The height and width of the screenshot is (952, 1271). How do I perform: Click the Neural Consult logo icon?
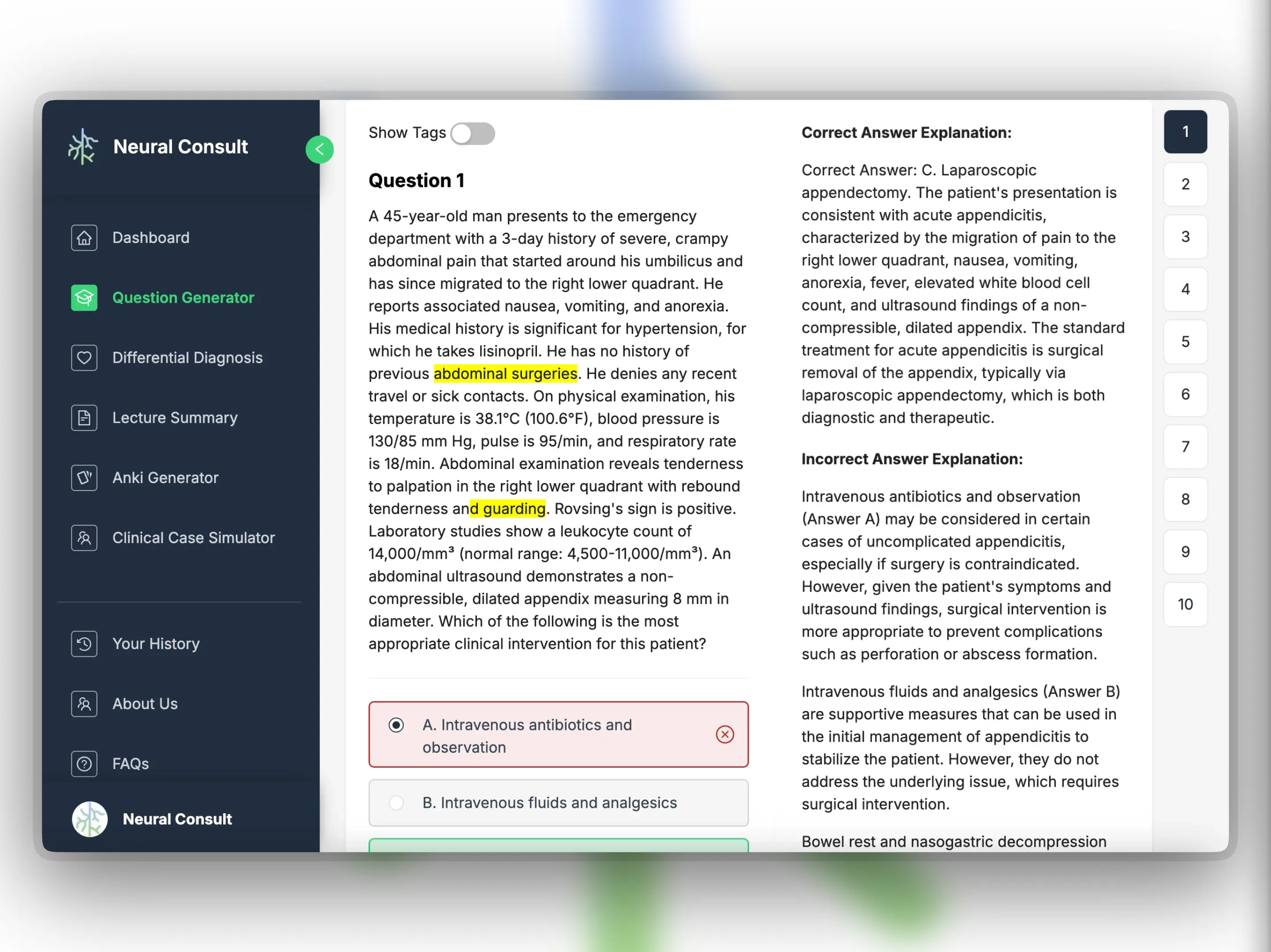click(x=82, y=147)
